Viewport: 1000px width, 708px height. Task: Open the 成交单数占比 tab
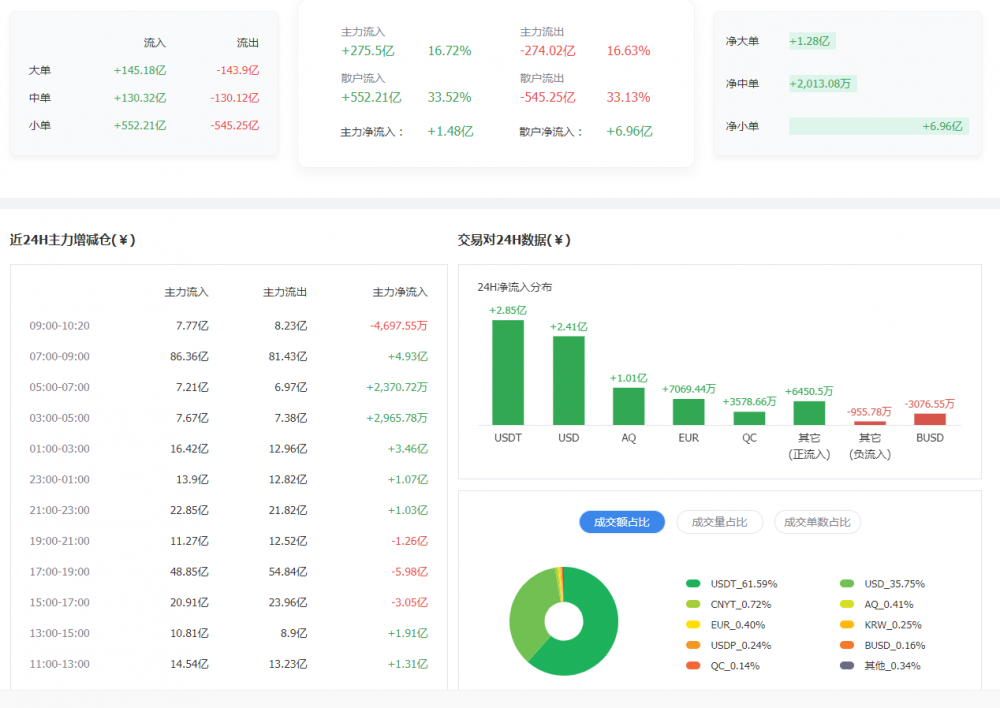click(817, 521)
